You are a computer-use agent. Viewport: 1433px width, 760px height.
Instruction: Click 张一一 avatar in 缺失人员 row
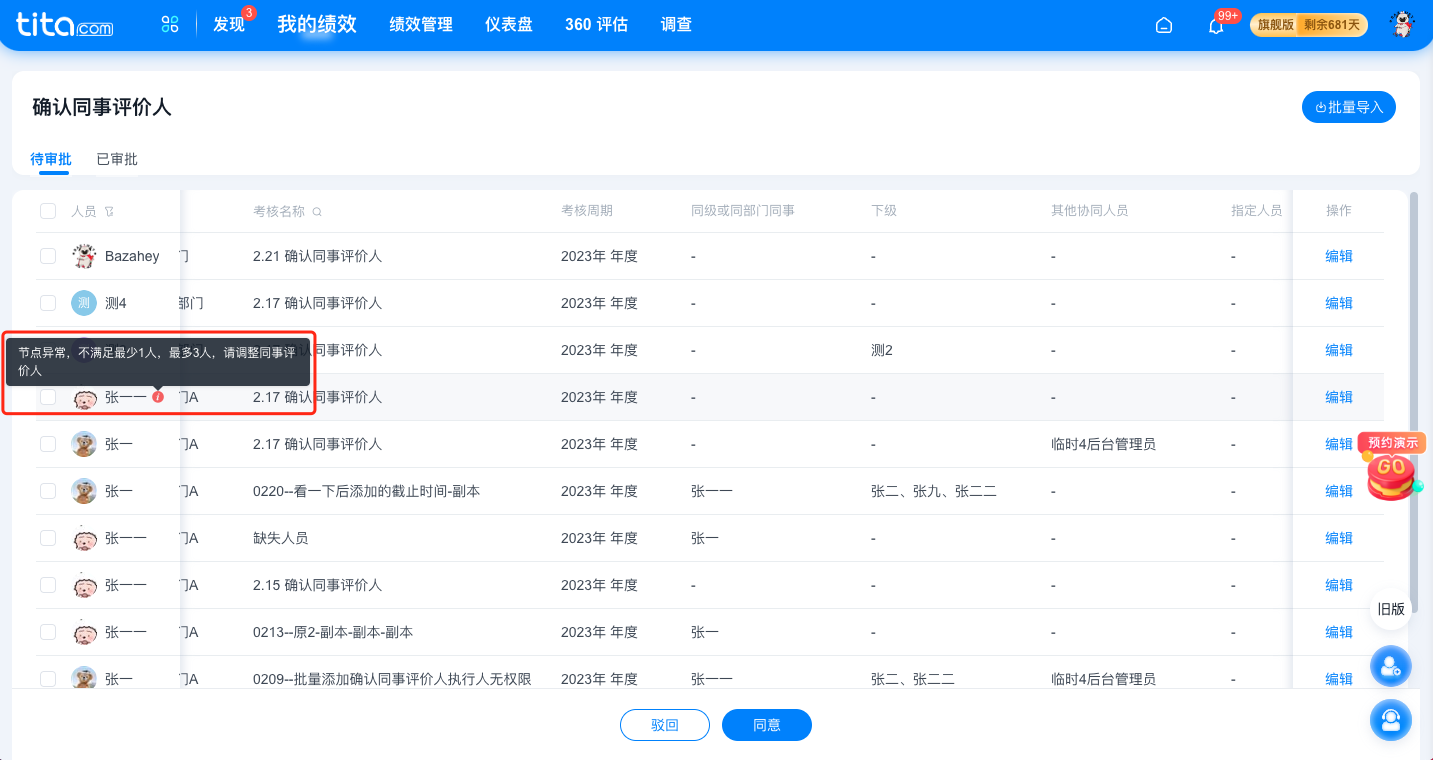(x=84, y=538)
